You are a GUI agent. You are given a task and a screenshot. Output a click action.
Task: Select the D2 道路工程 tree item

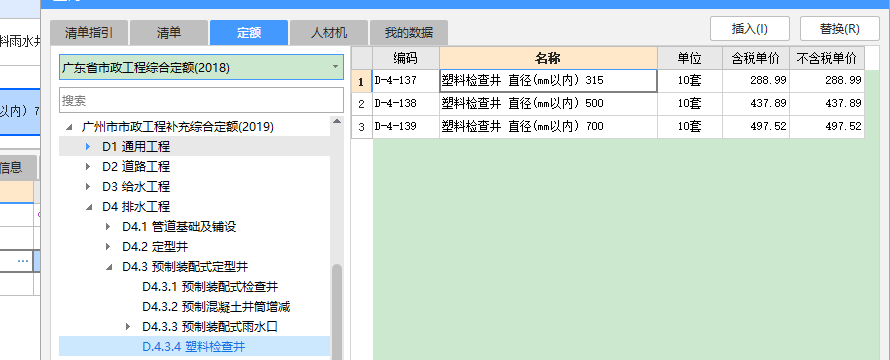click(136, 167)
